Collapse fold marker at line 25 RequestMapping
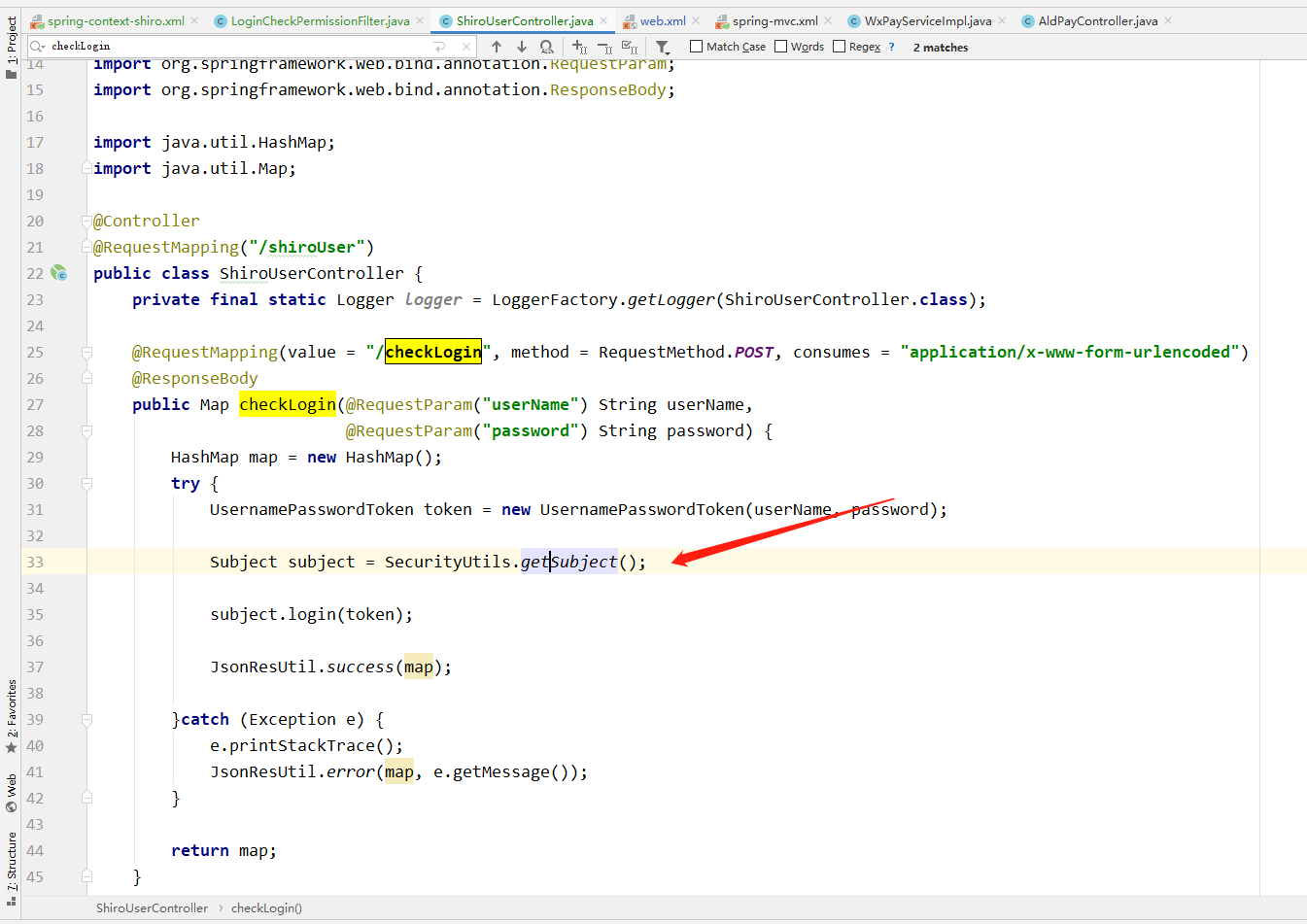Screen dimensions: 1307x924 (86, 352)
